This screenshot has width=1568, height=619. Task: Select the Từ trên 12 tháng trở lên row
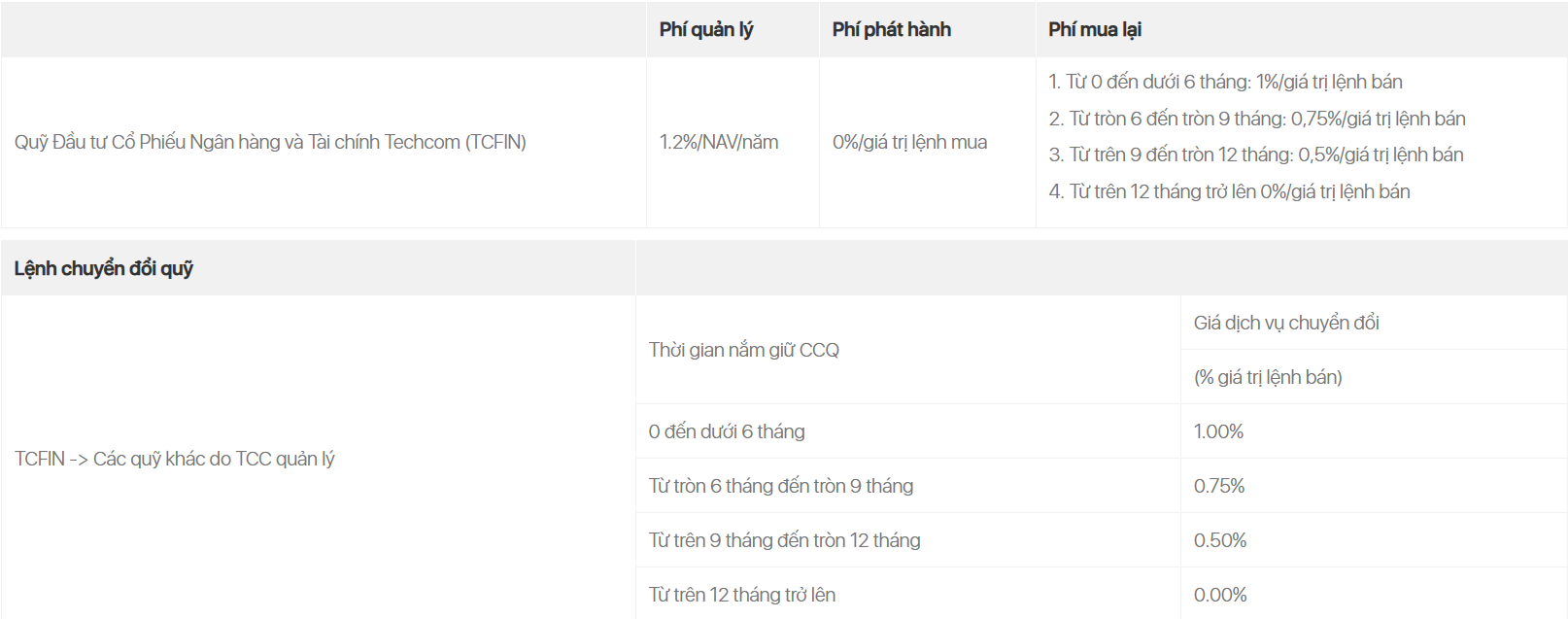coord(1102,594)
